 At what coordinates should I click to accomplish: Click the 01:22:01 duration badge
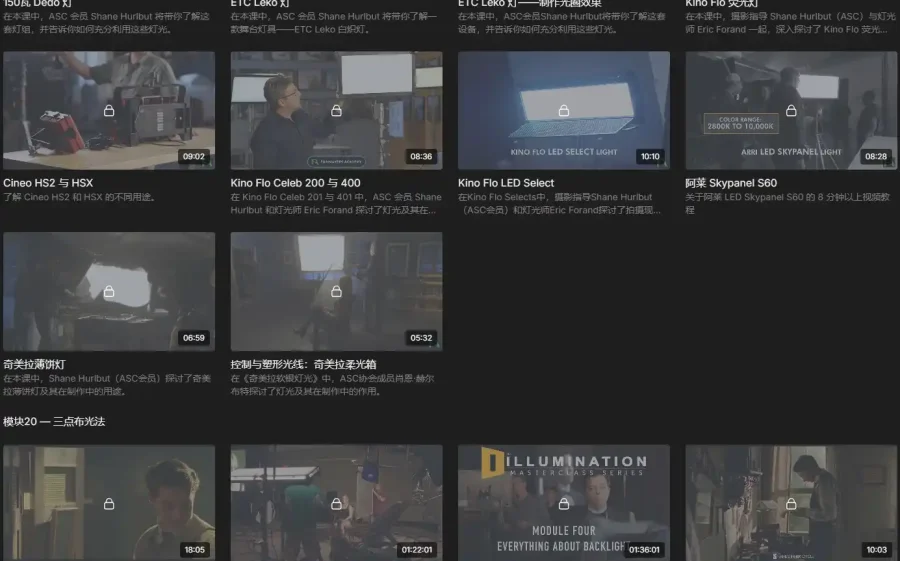click(417, 550)
